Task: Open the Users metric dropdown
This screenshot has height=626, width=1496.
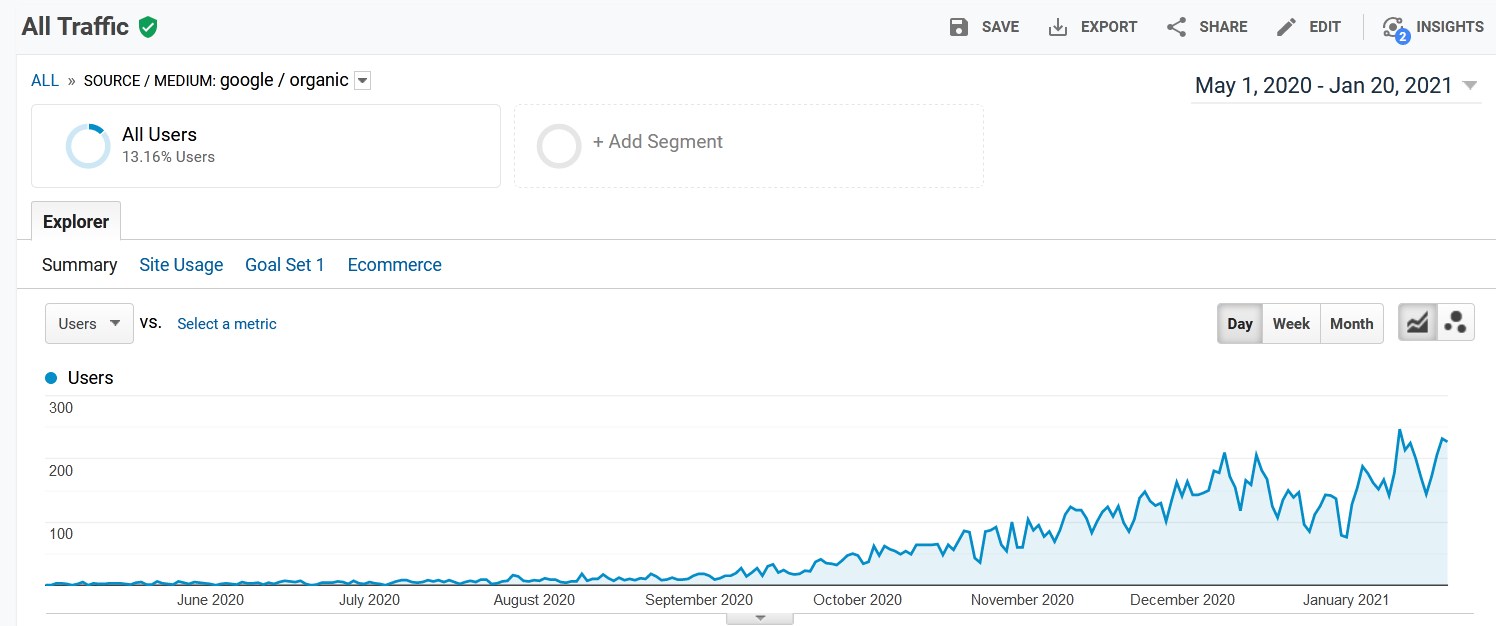Action: point(90,324)
